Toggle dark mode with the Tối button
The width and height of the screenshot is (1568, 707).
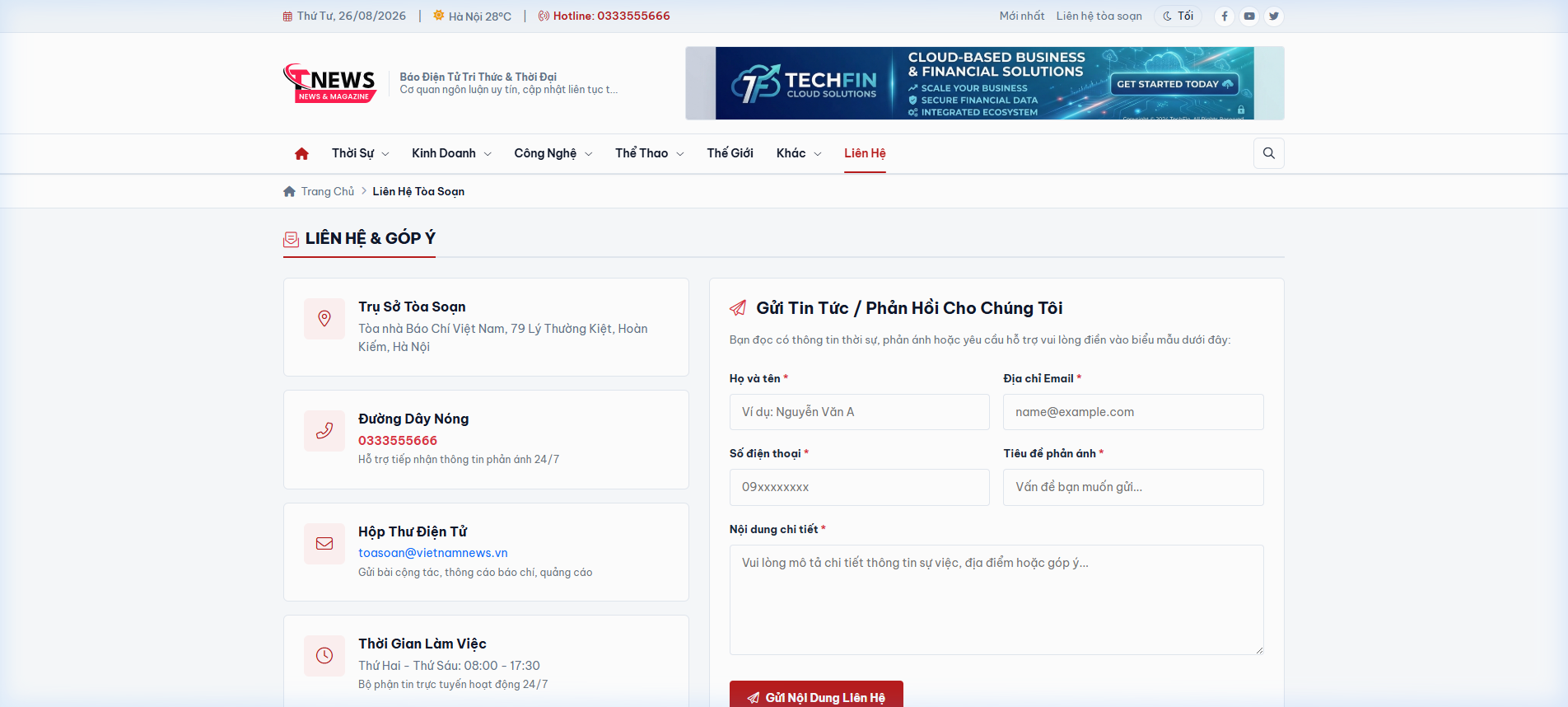coord(1178,16)
